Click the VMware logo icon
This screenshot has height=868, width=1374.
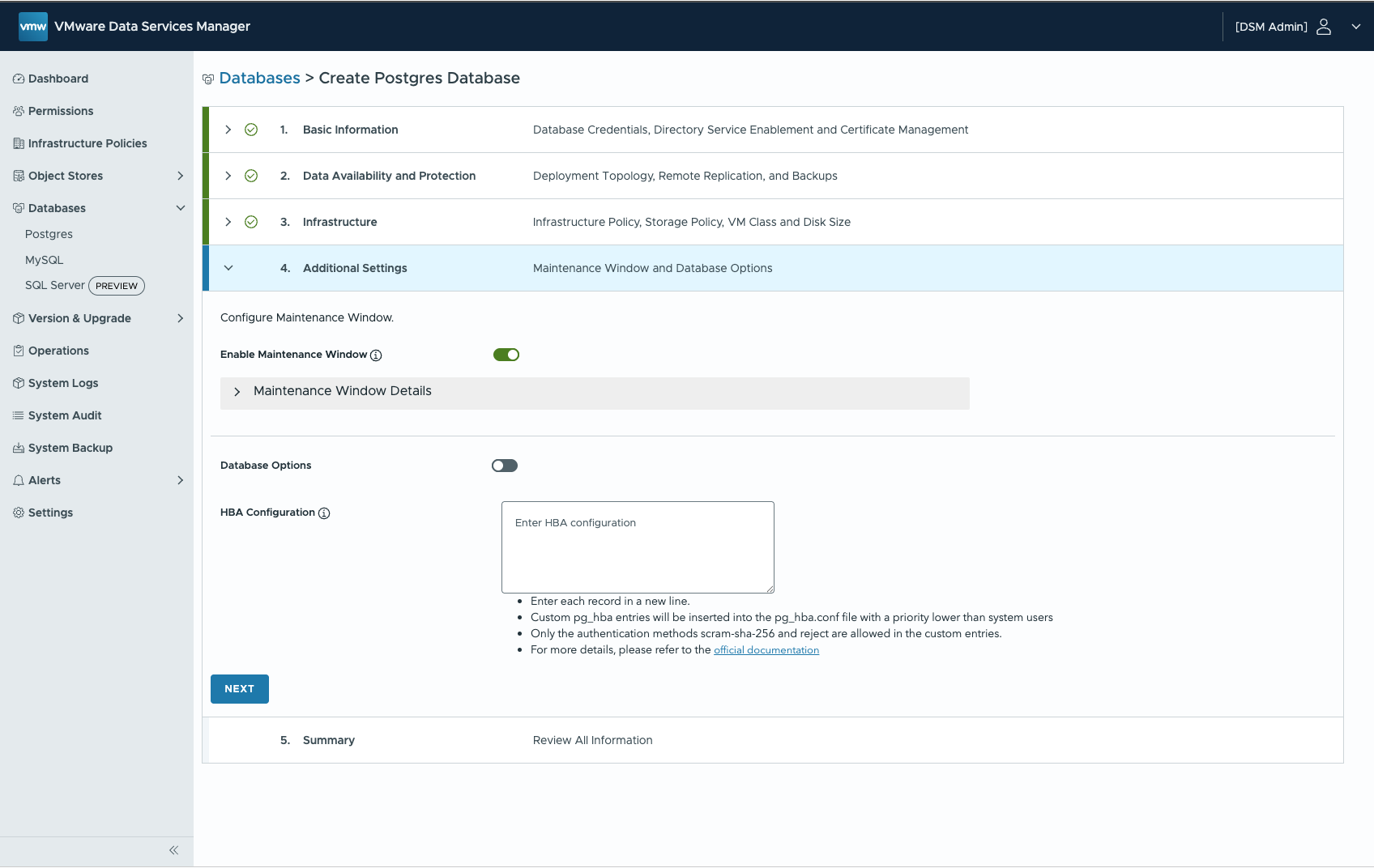[33, 26]
